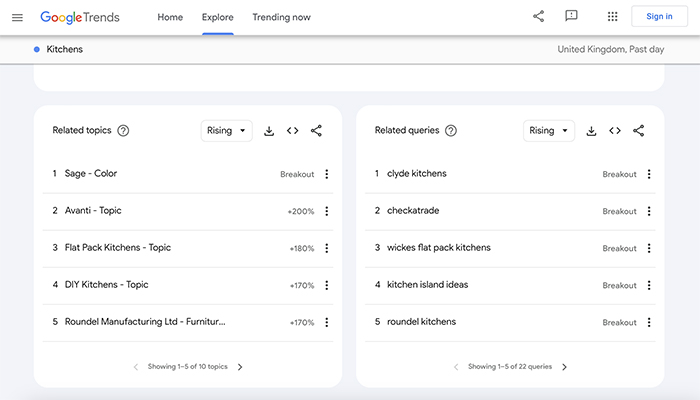Open more options for Roundel Manufacturing Ltd

point(327,322)
